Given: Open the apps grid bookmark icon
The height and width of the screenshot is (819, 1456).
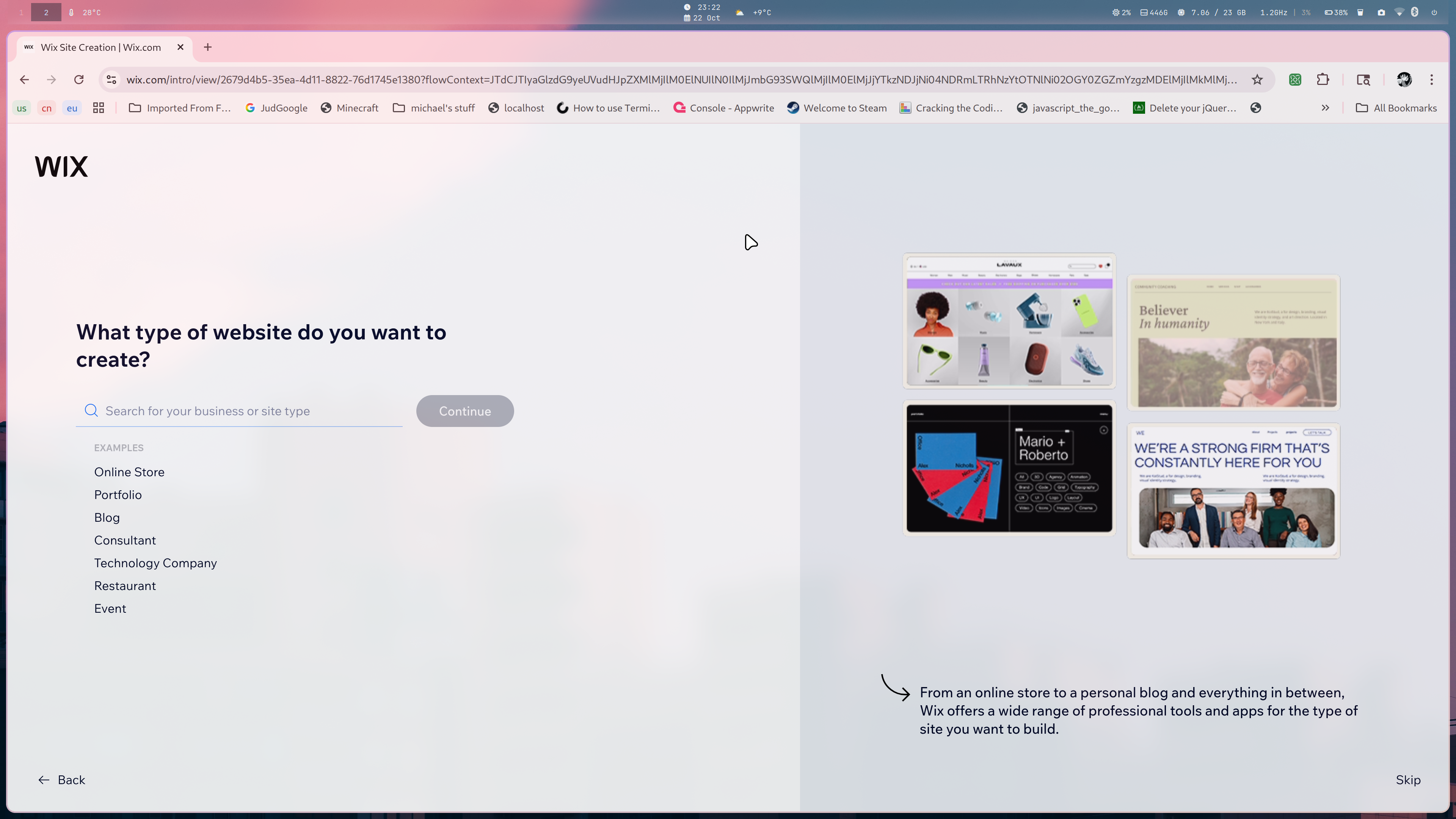Looking at the screenshot, I should pos(98,108).
